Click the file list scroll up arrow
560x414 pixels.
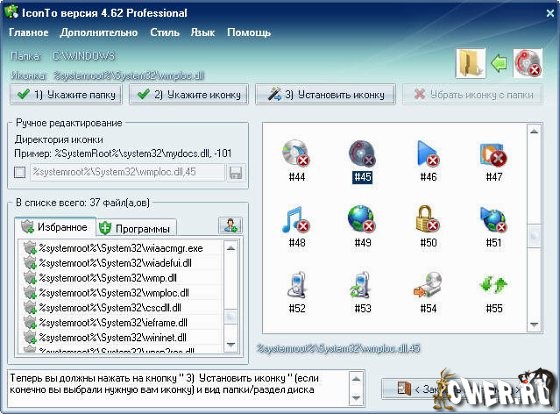(231, 248)
